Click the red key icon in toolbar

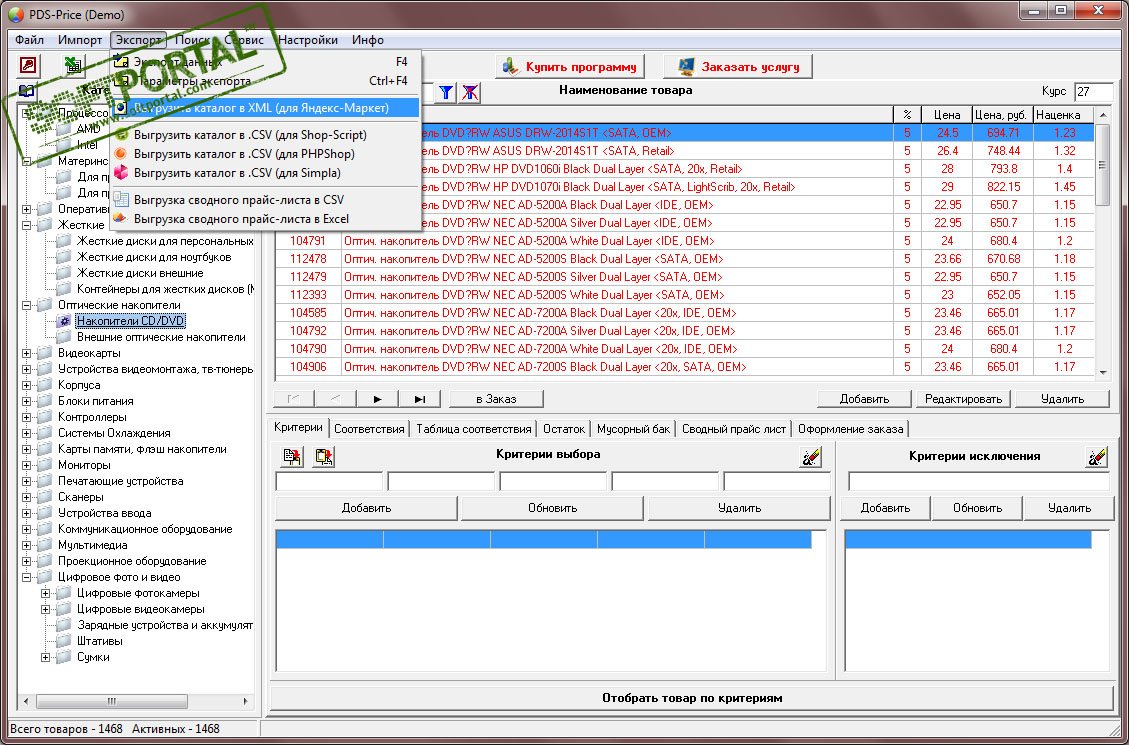click(28, 66)
